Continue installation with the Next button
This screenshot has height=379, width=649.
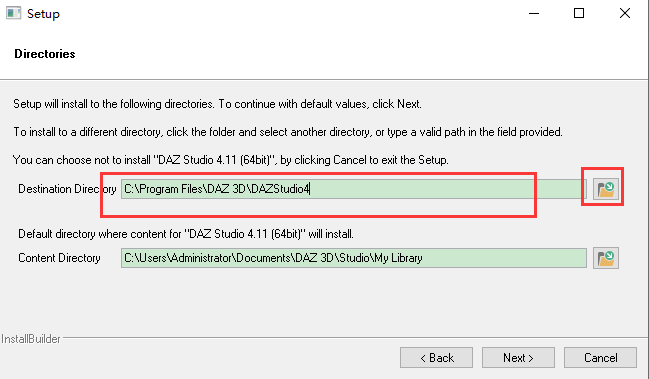[x=518, y=357]
